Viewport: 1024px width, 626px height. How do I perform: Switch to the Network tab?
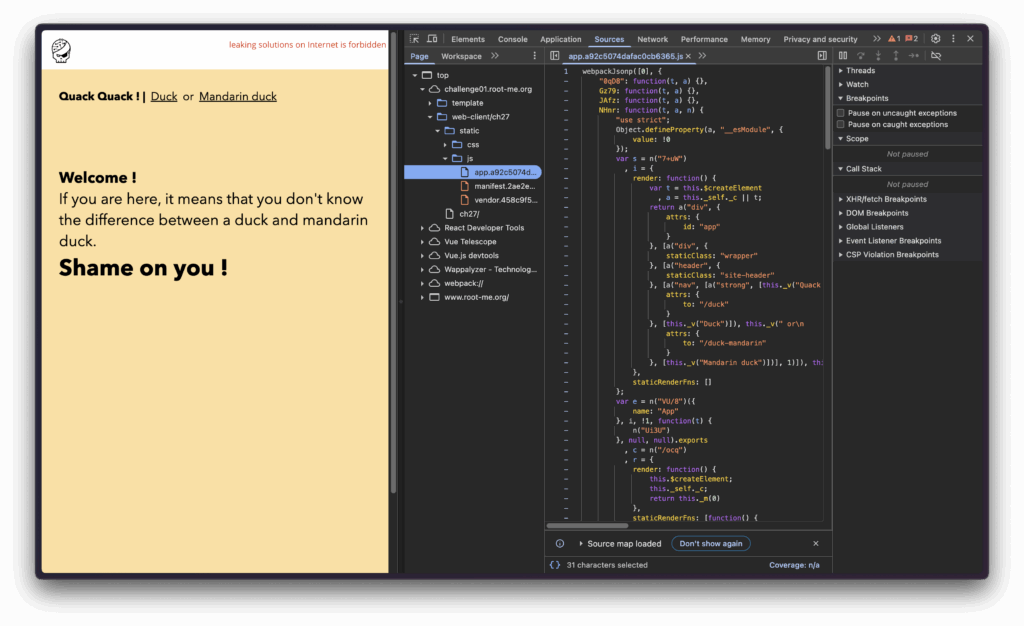coord(652,39)
